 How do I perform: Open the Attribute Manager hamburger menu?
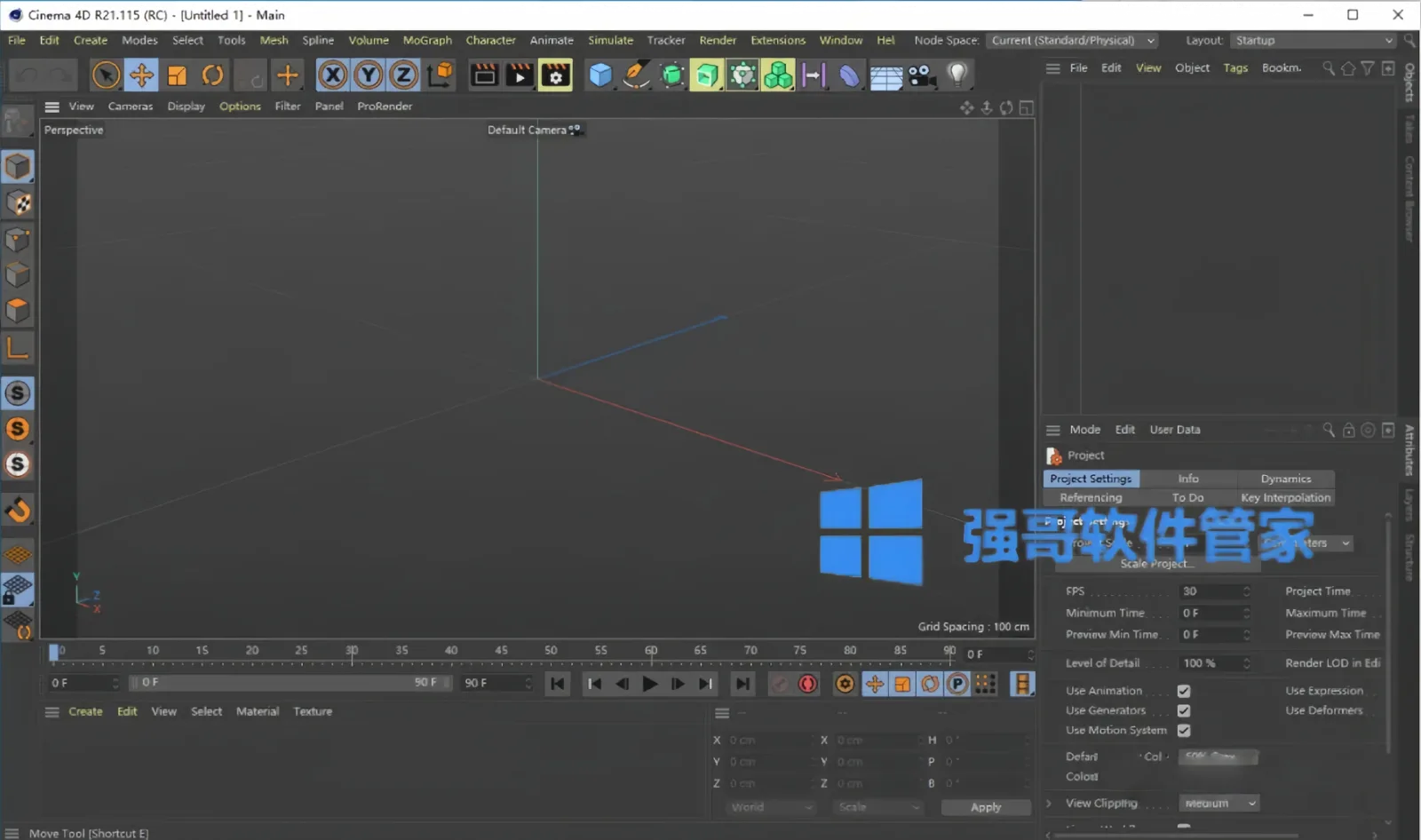click(1053, 430)
